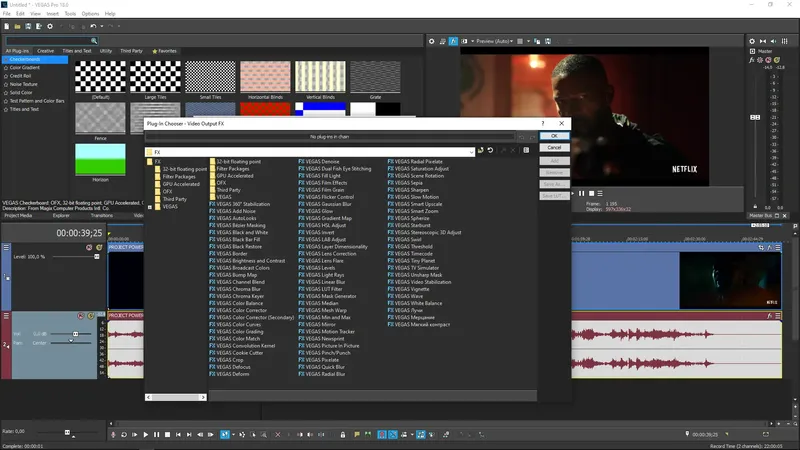Click the Lock Envelopes padlock icon
The height and width of the screenshot is (450, 800).
pyautogui.click(x=343, y=435)
